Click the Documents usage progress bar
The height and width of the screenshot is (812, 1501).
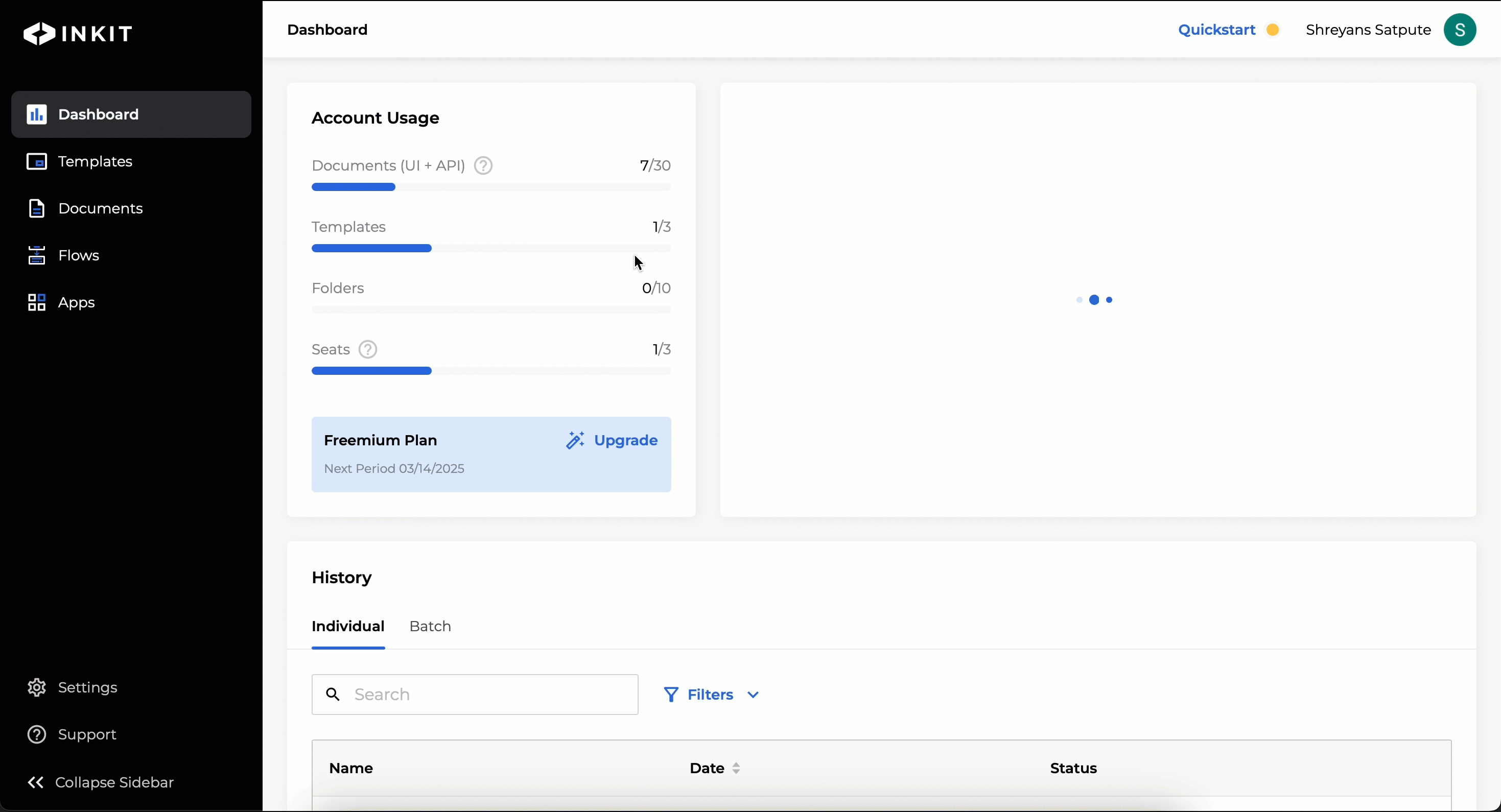click(491, 187)
